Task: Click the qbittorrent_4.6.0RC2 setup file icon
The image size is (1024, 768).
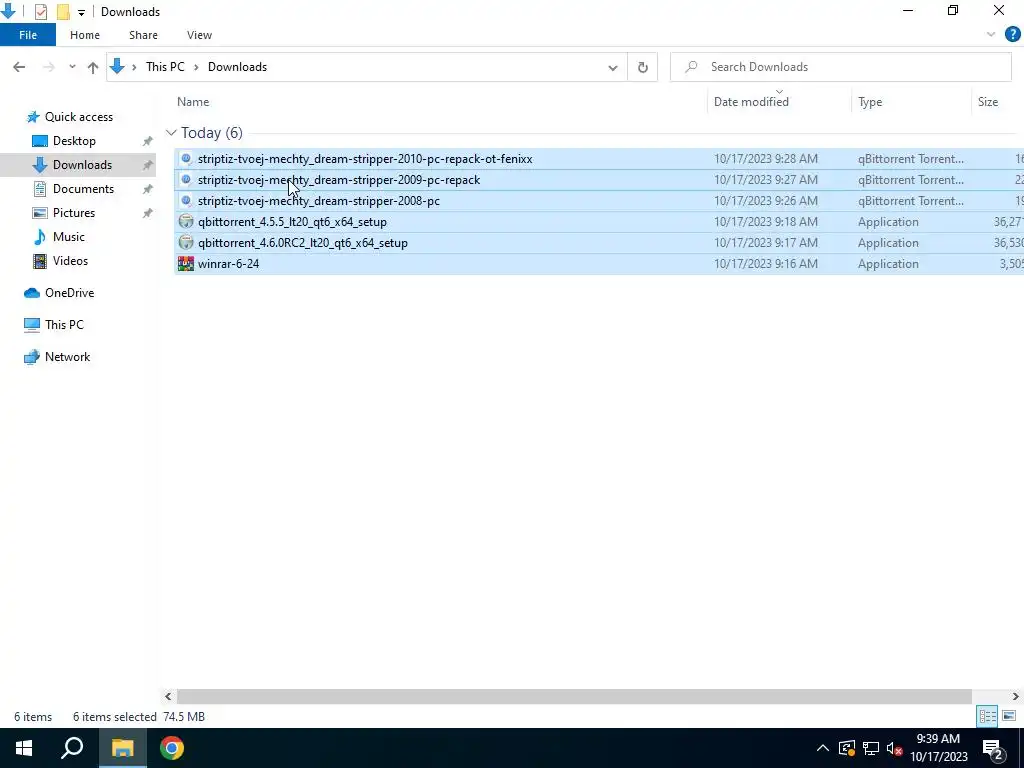Action: pos(186,242)
